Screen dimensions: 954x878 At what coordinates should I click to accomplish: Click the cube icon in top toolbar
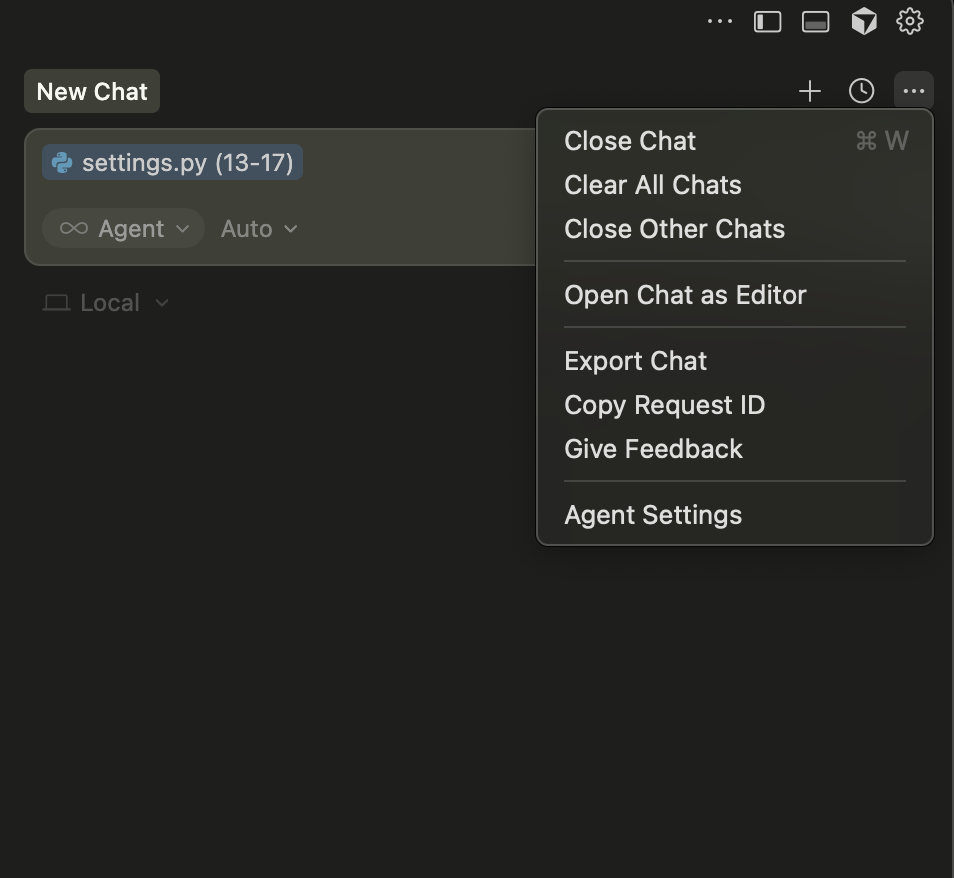(x=863, y=21)
